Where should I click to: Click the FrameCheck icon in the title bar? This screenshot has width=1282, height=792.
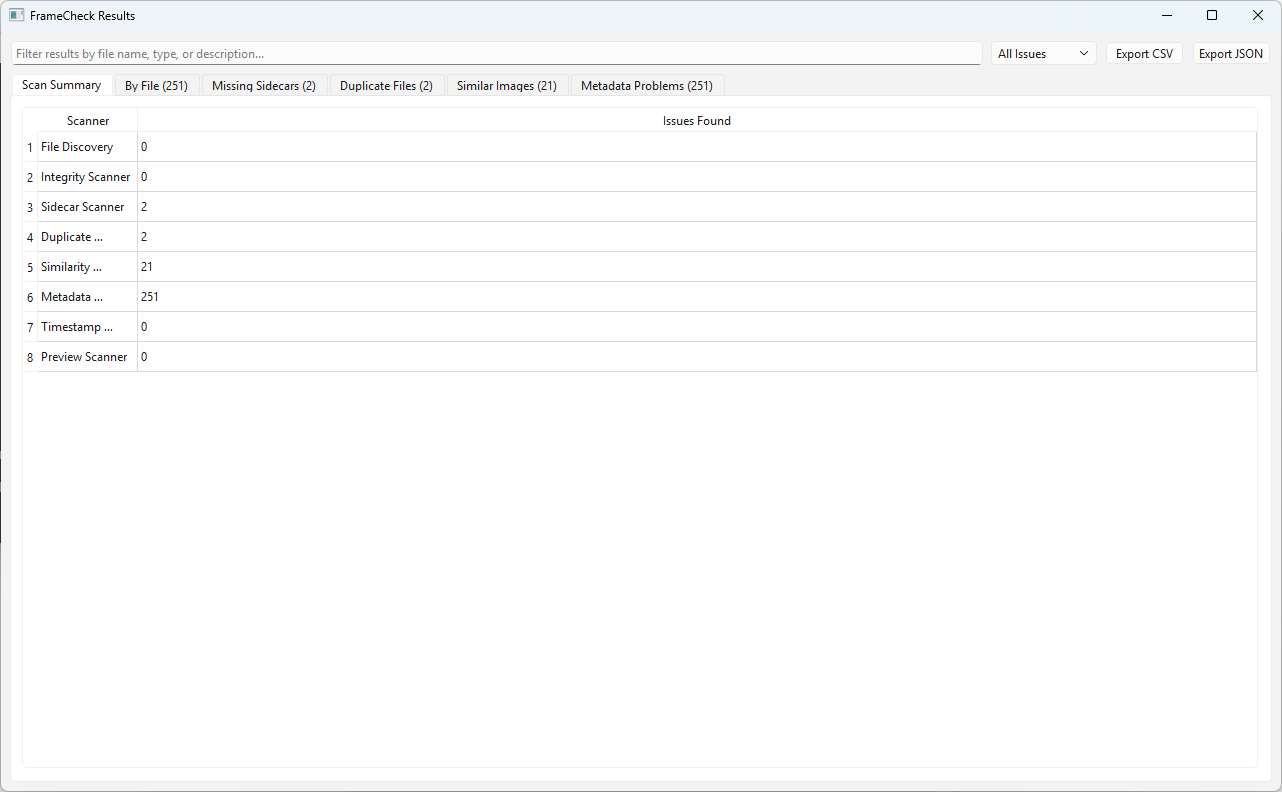point(16,15)
